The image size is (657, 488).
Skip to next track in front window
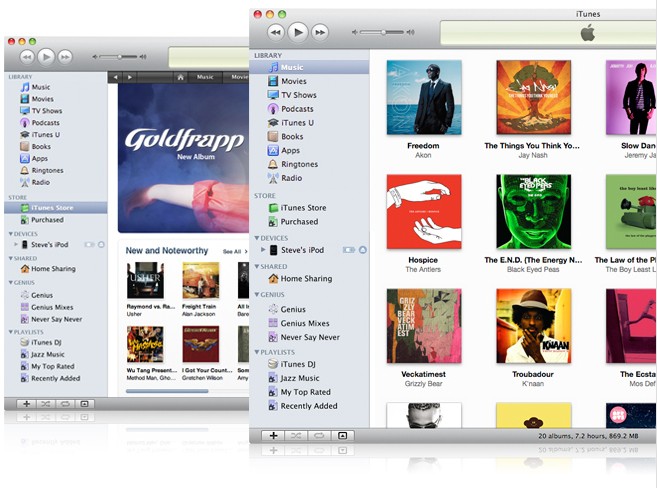tap(320, 32)
